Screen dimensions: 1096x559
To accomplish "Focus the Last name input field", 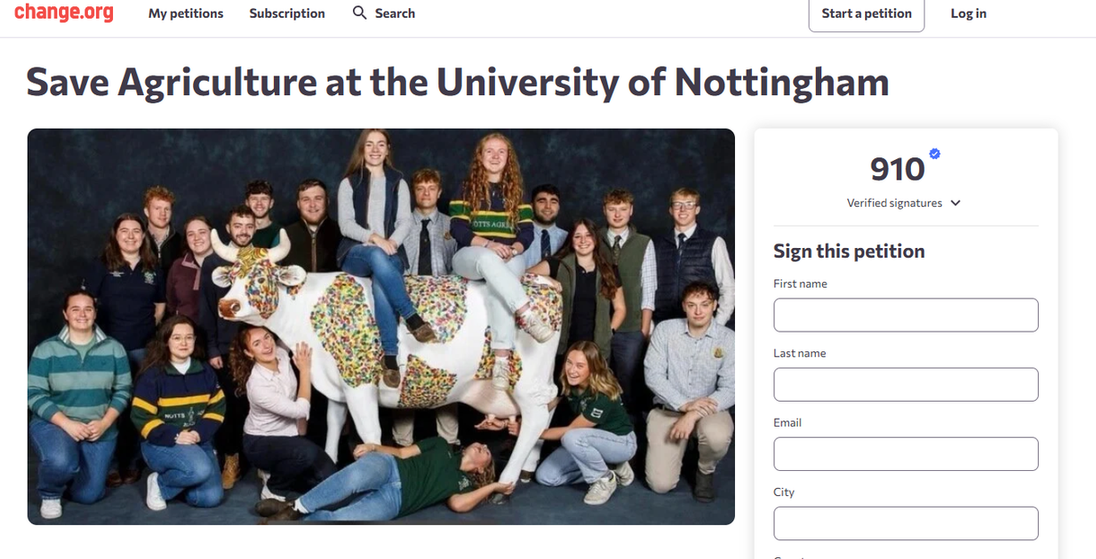I will [905, 384].
